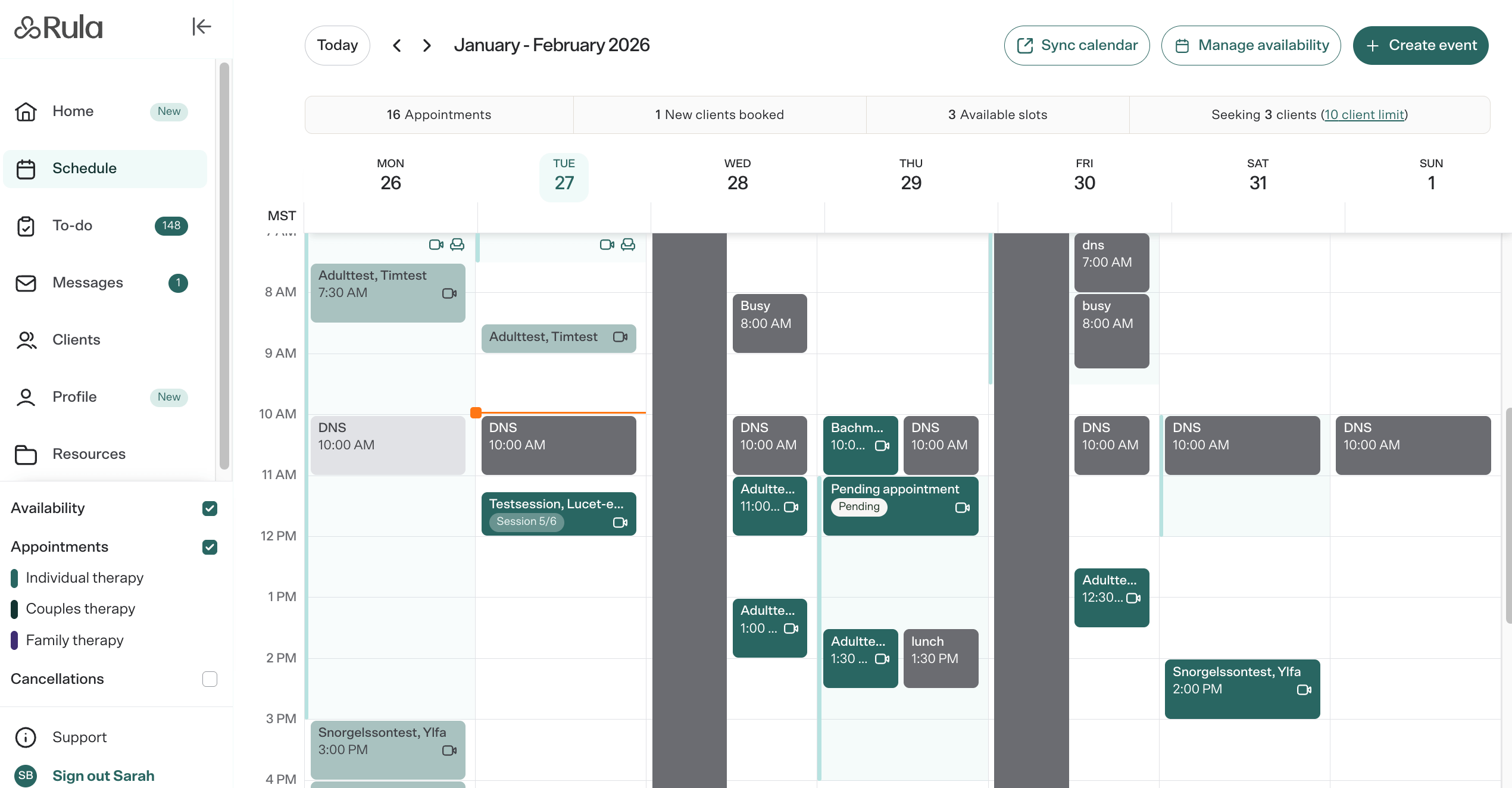
Task: Click Support info icon
Action: coord(26,737)
